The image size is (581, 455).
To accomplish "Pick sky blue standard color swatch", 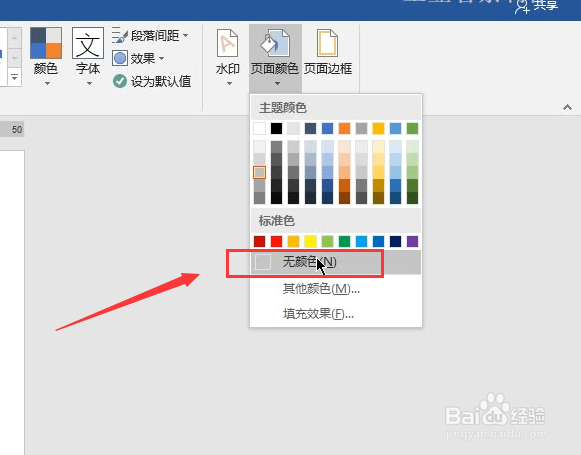I will point(361,242).
